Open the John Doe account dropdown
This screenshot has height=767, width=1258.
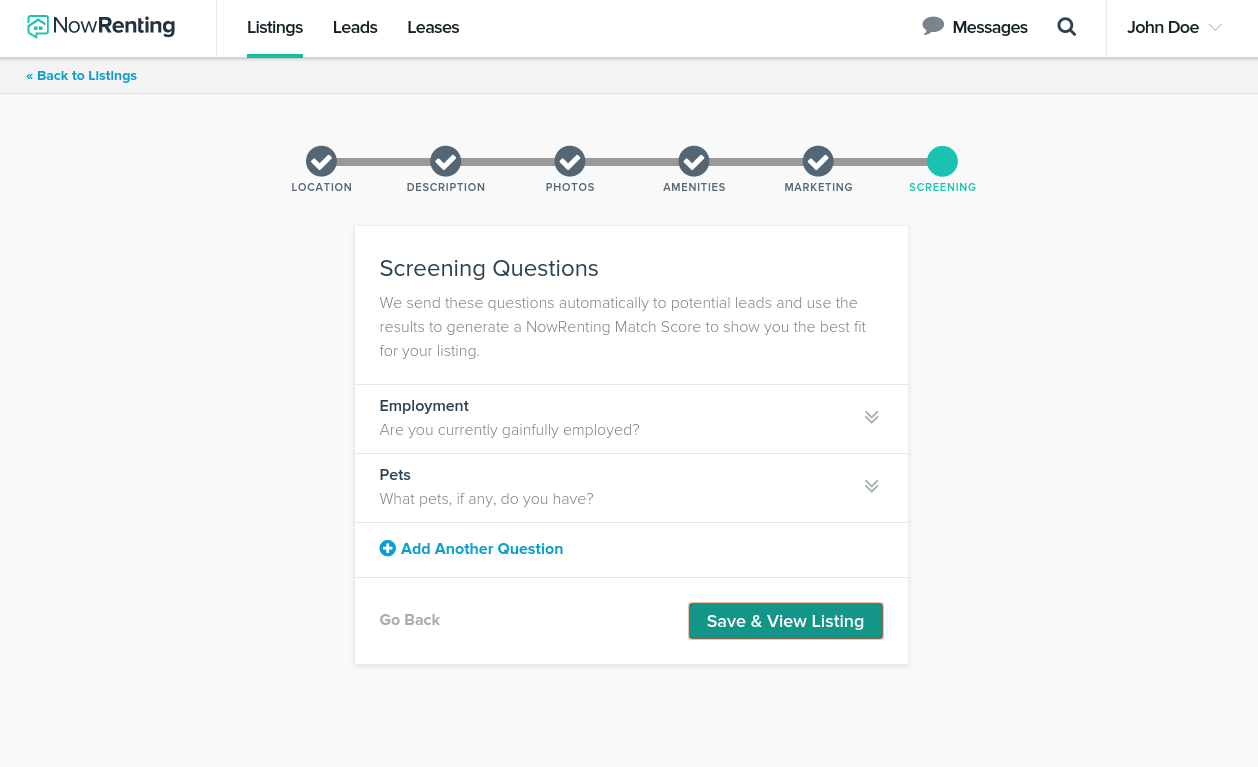1174,28
